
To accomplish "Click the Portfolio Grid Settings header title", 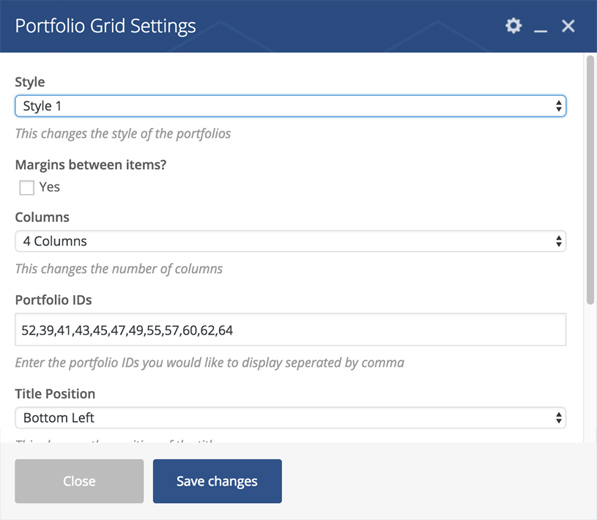I will [x=105, y=26].
